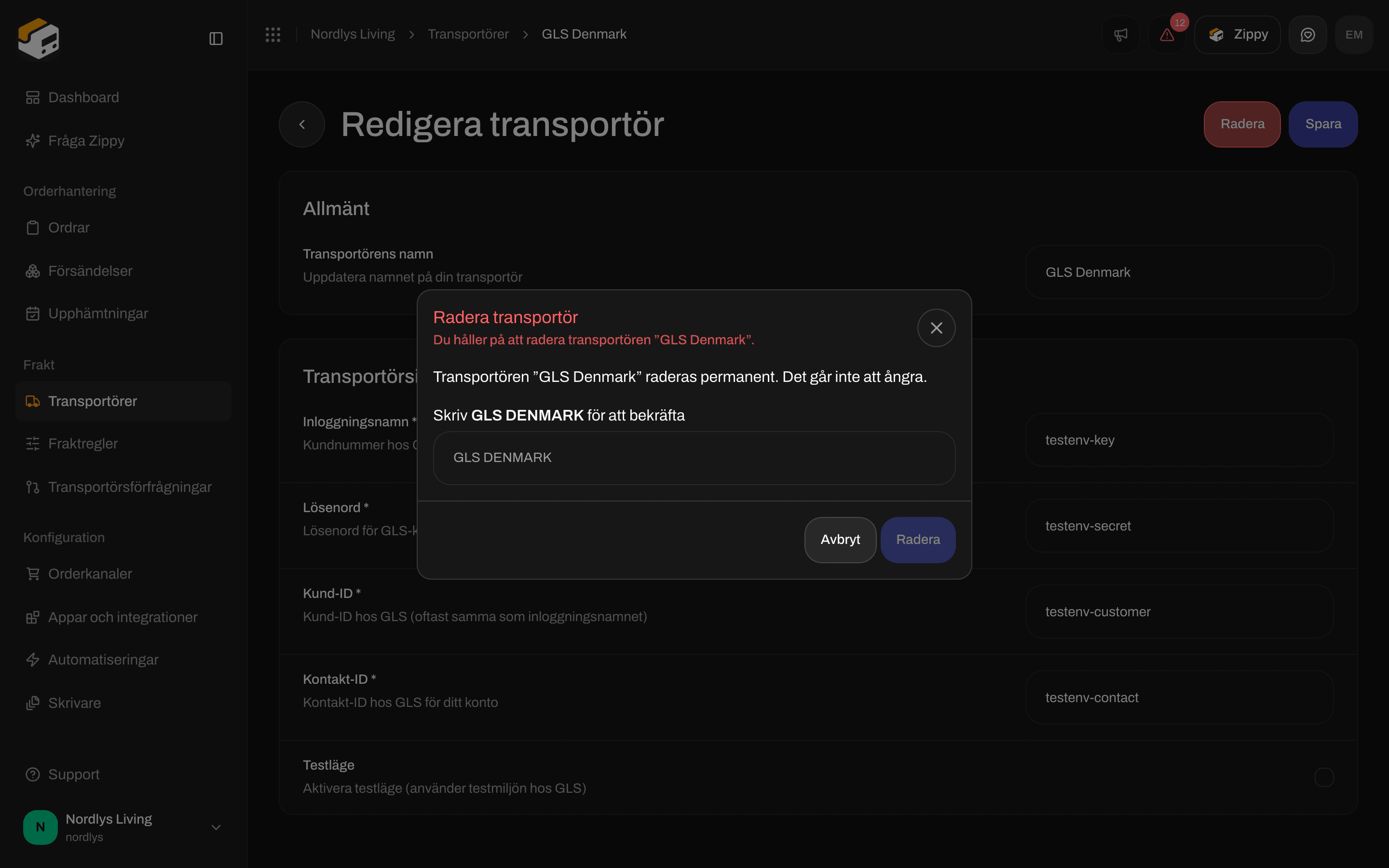
Task: Open the chat support bubble icon
Action: [x=1307, y=35]
